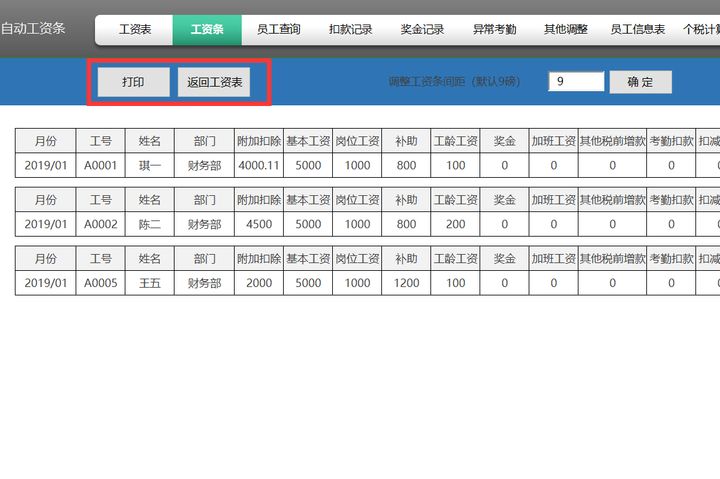The width and height of the screenshot is (720, 479).
Task: Click the 补助 header in the A0005 slip
Action: pyautogui.click(x=406, y=259)
